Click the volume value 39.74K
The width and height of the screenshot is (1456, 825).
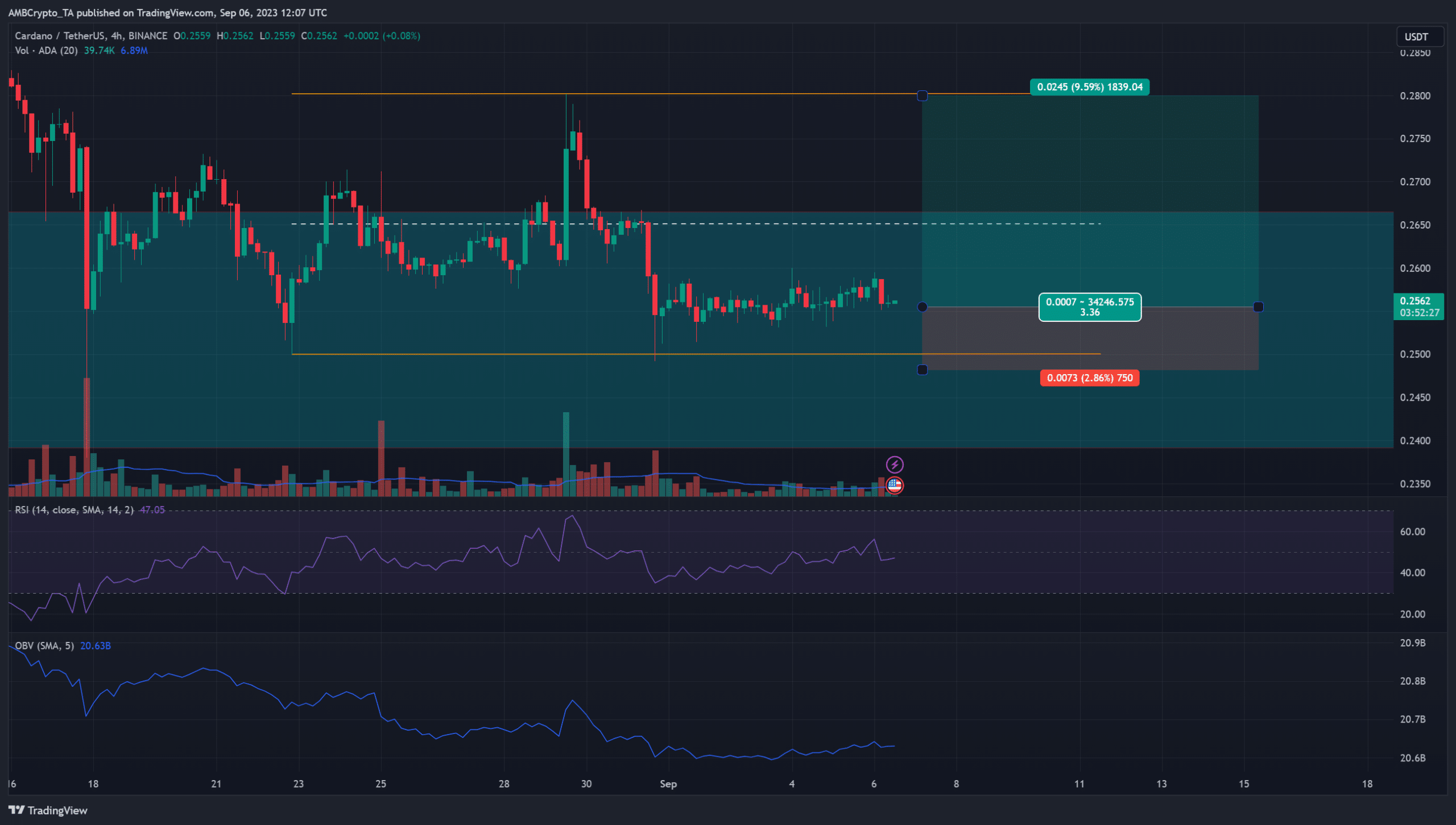tap(99, 51)
